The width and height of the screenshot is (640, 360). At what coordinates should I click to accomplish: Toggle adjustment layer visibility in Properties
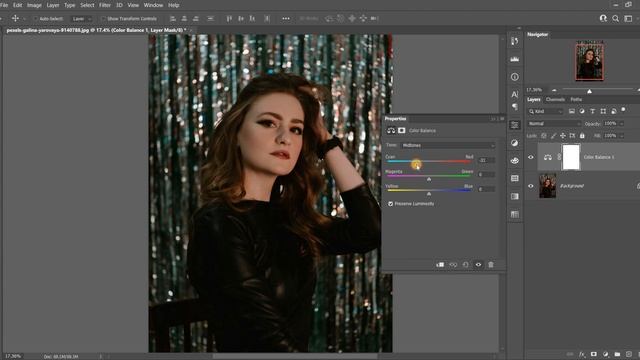pyautogui.click(x=478, y=264)
